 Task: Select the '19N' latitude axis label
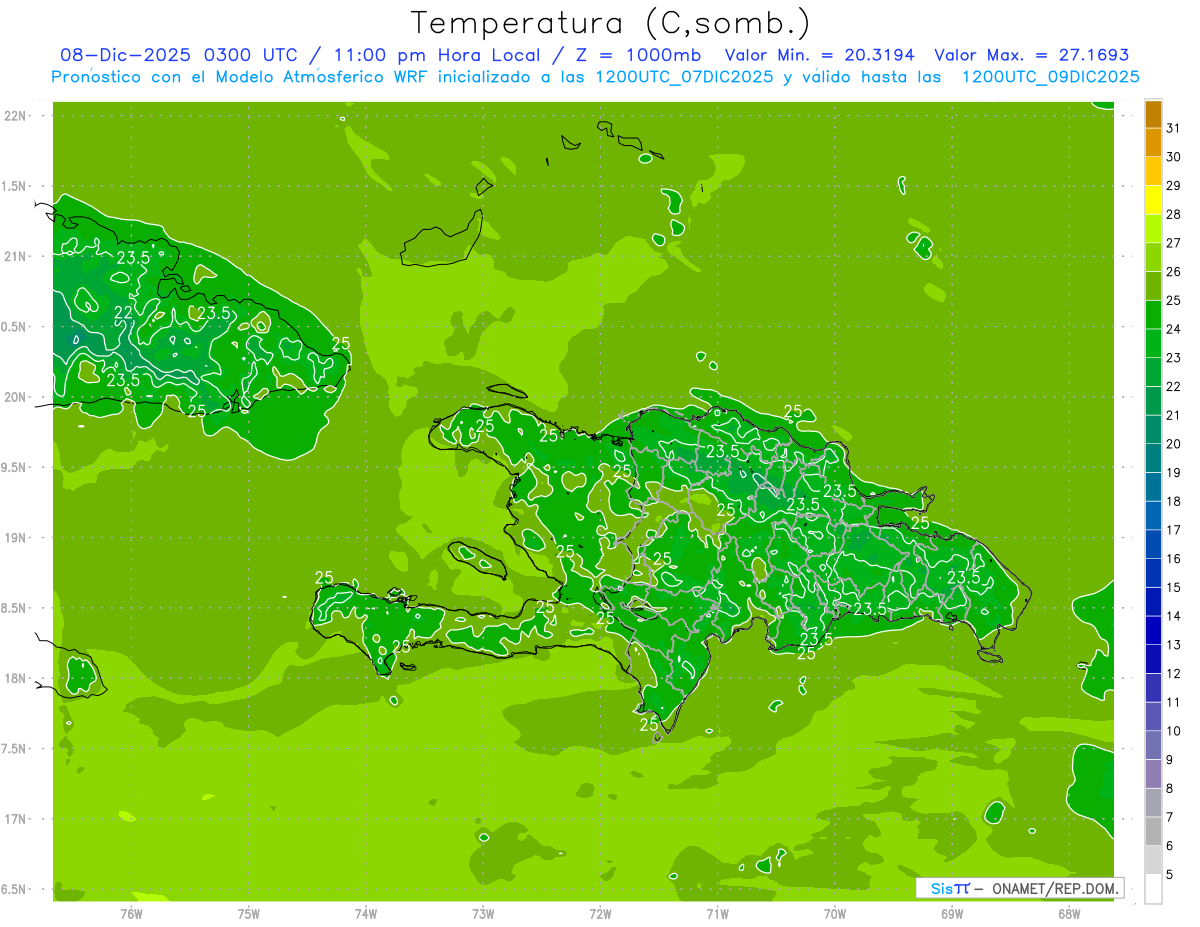[x=16, y=538]
